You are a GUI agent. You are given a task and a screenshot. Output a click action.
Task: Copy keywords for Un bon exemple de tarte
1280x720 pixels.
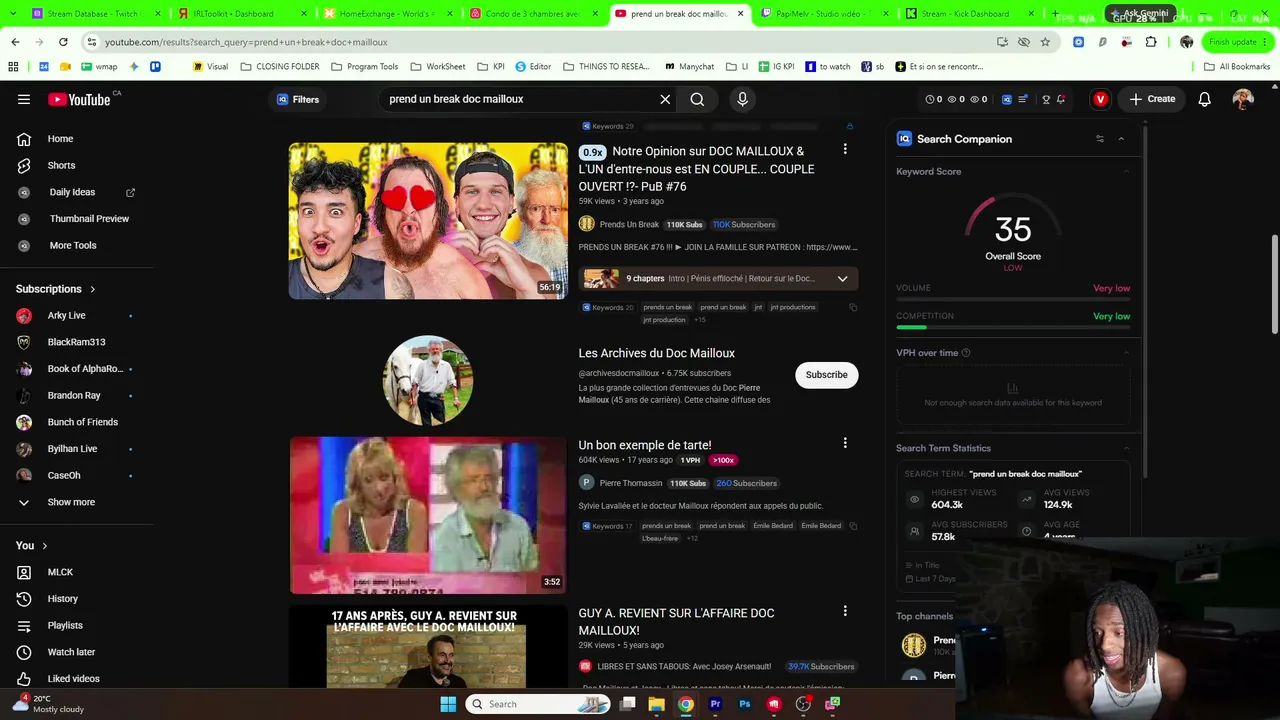pyautogui.click(x=853, y=526)
